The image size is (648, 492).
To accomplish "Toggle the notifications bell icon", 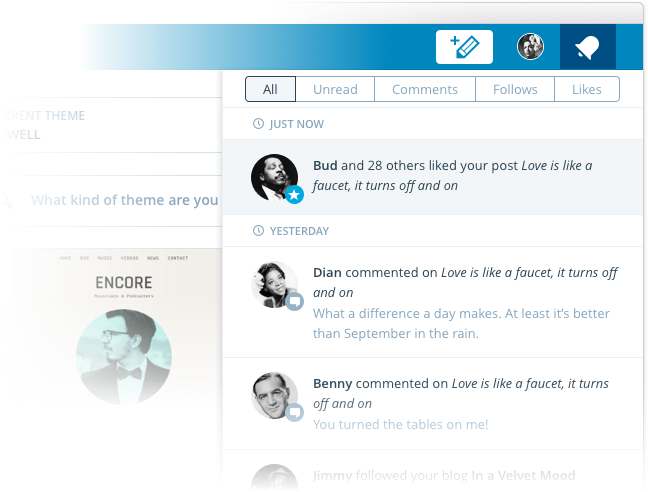I will [x=587, y=47].
